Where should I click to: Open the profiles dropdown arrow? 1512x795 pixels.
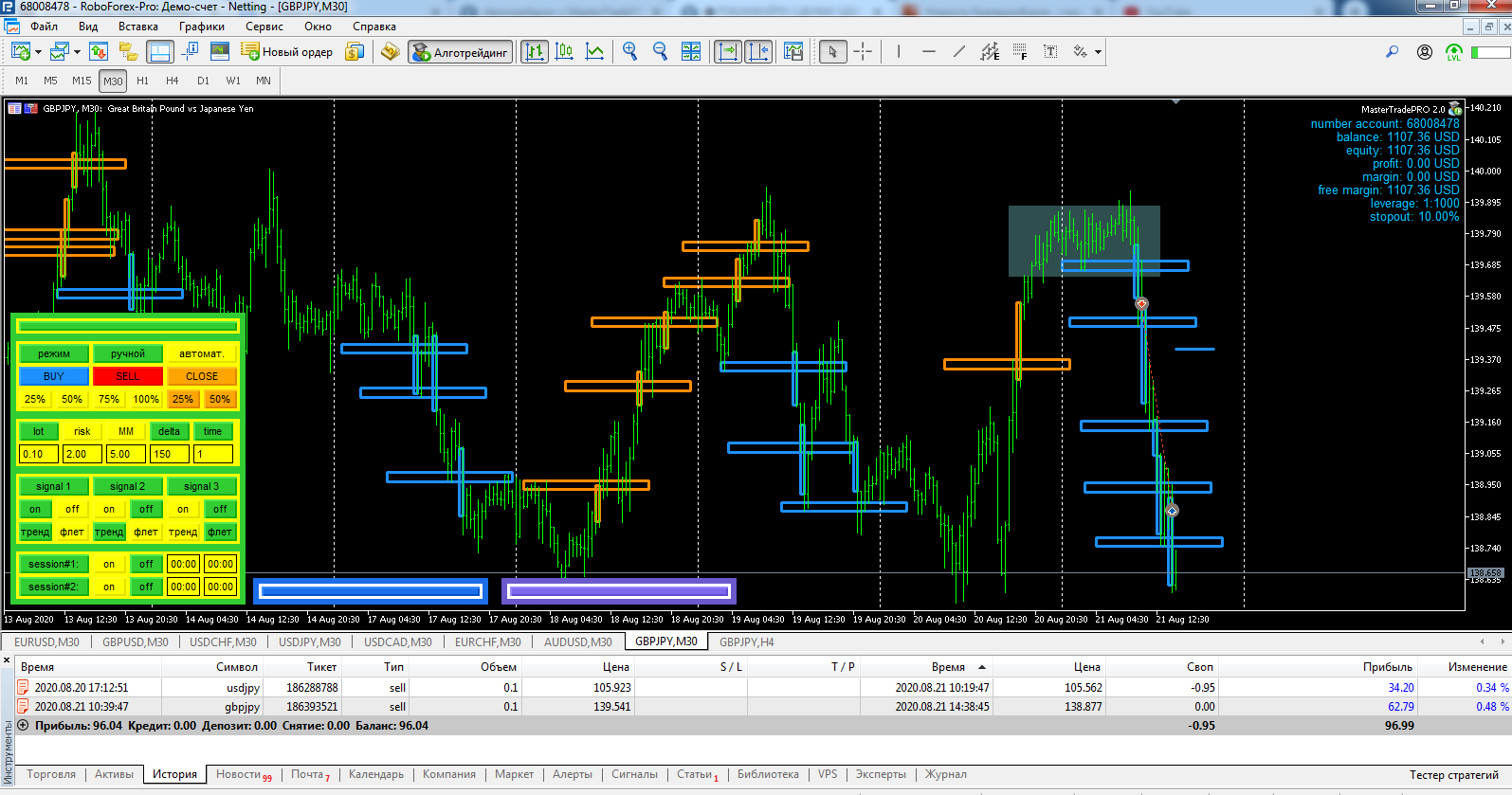[77, 53]
